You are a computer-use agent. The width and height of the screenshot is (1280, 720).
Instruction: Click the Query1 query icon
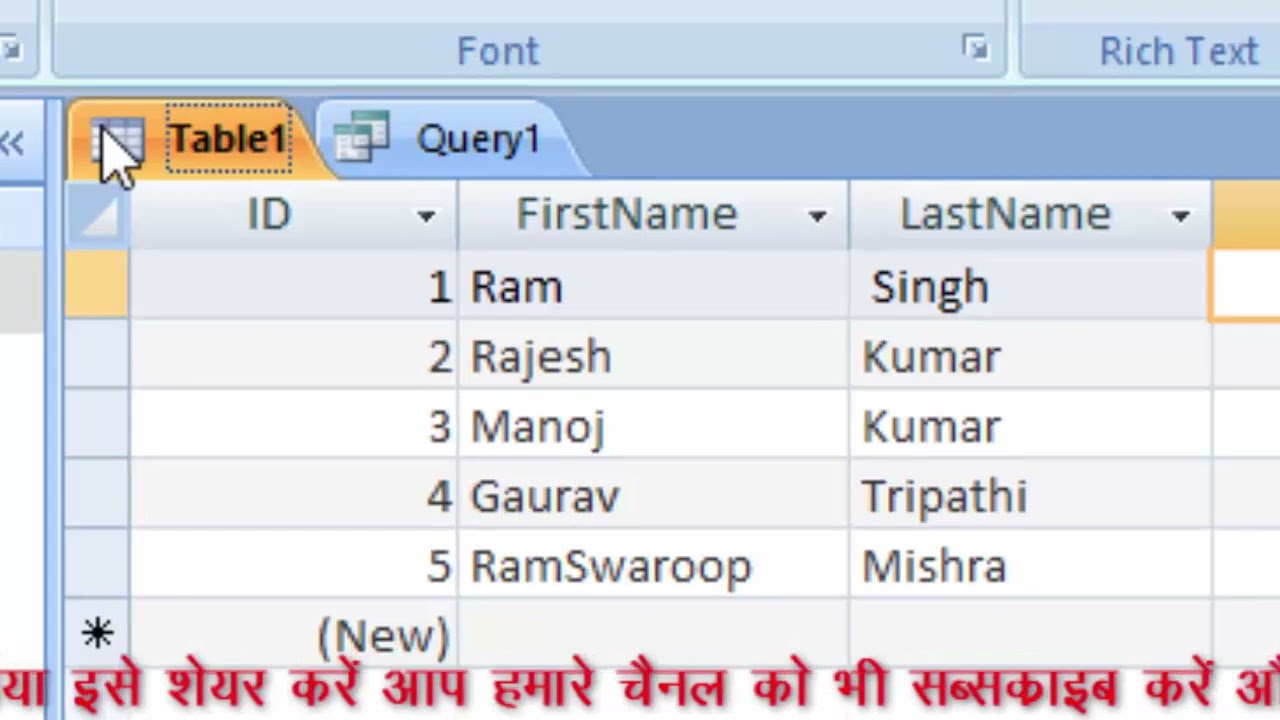click(x=361, y=139)
